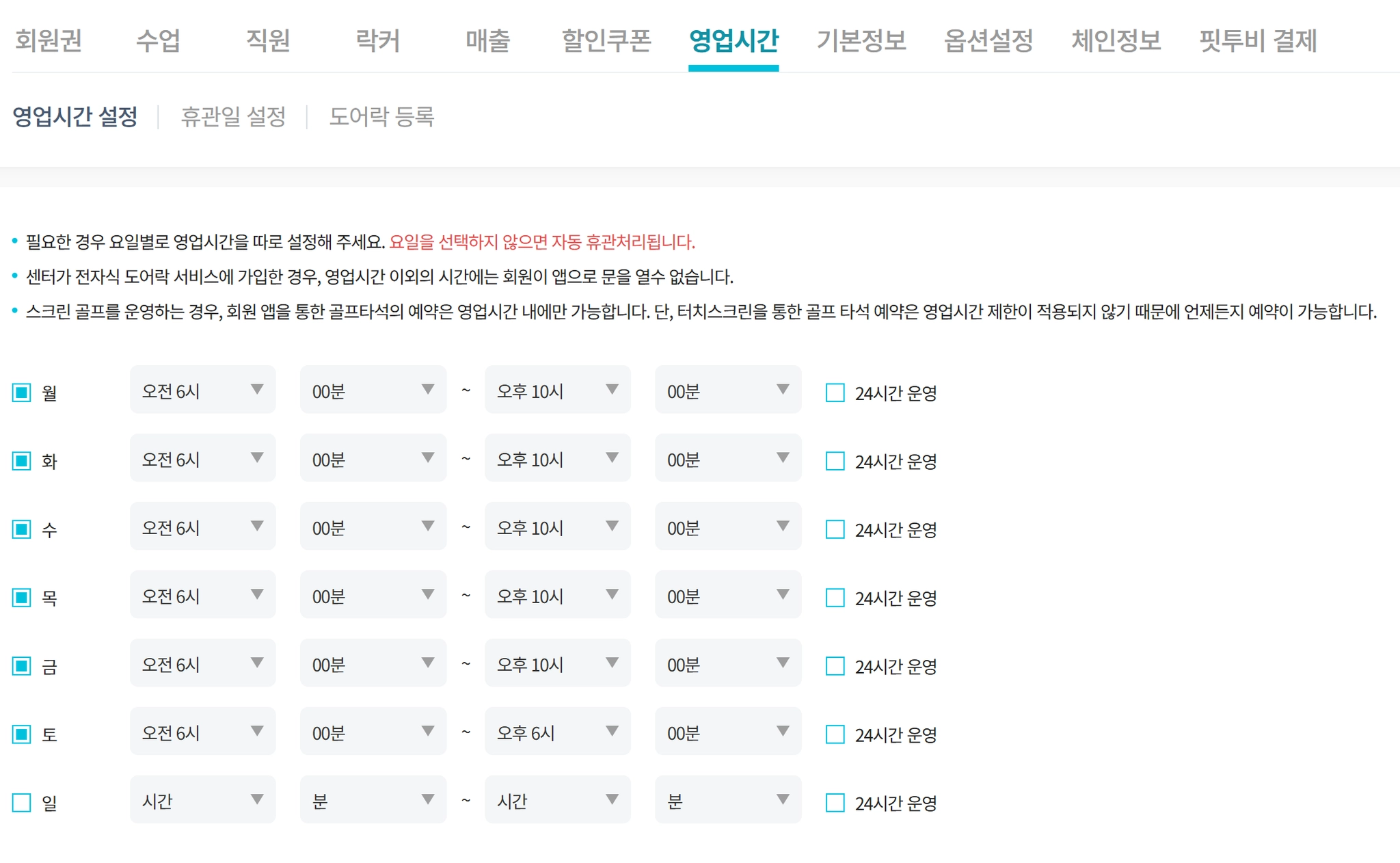Enable the 일 (Sunday) day checkbox
This screenshot has width=1400, height=863.
[x=22, y=802]
